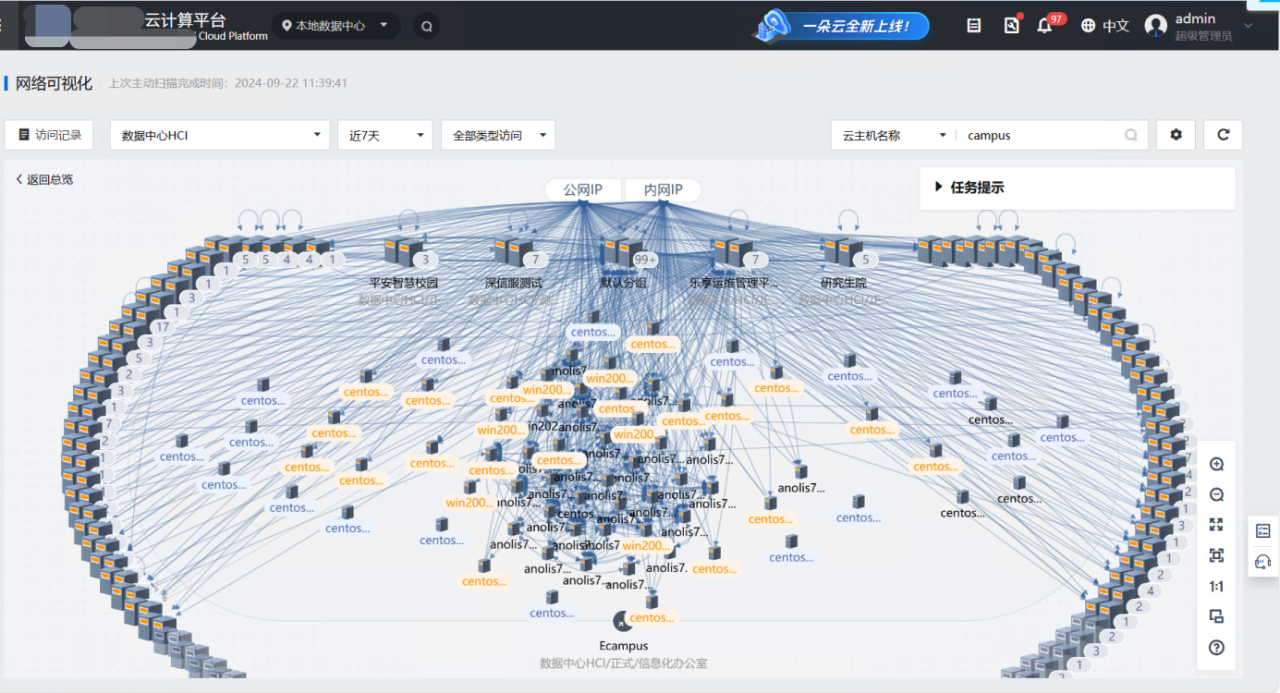The image size is (1280, 693).
Task: Open the 本地数据中心 location selector
Action: click(x=336, y=26)
